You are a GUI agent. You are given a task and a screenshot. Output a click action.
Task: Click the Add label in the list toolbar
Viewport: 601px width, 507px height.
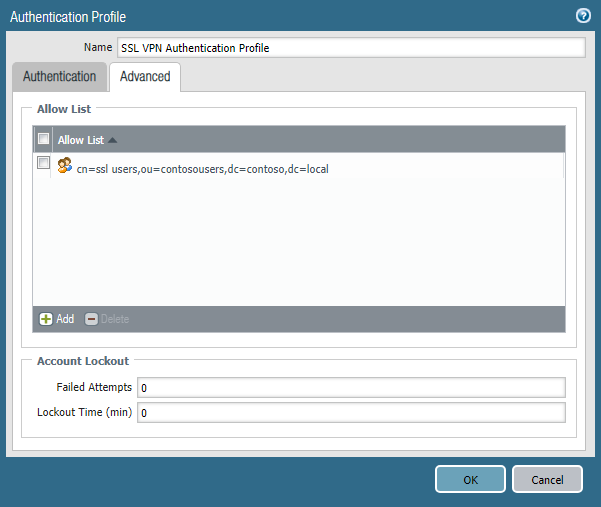click(65, 319)
